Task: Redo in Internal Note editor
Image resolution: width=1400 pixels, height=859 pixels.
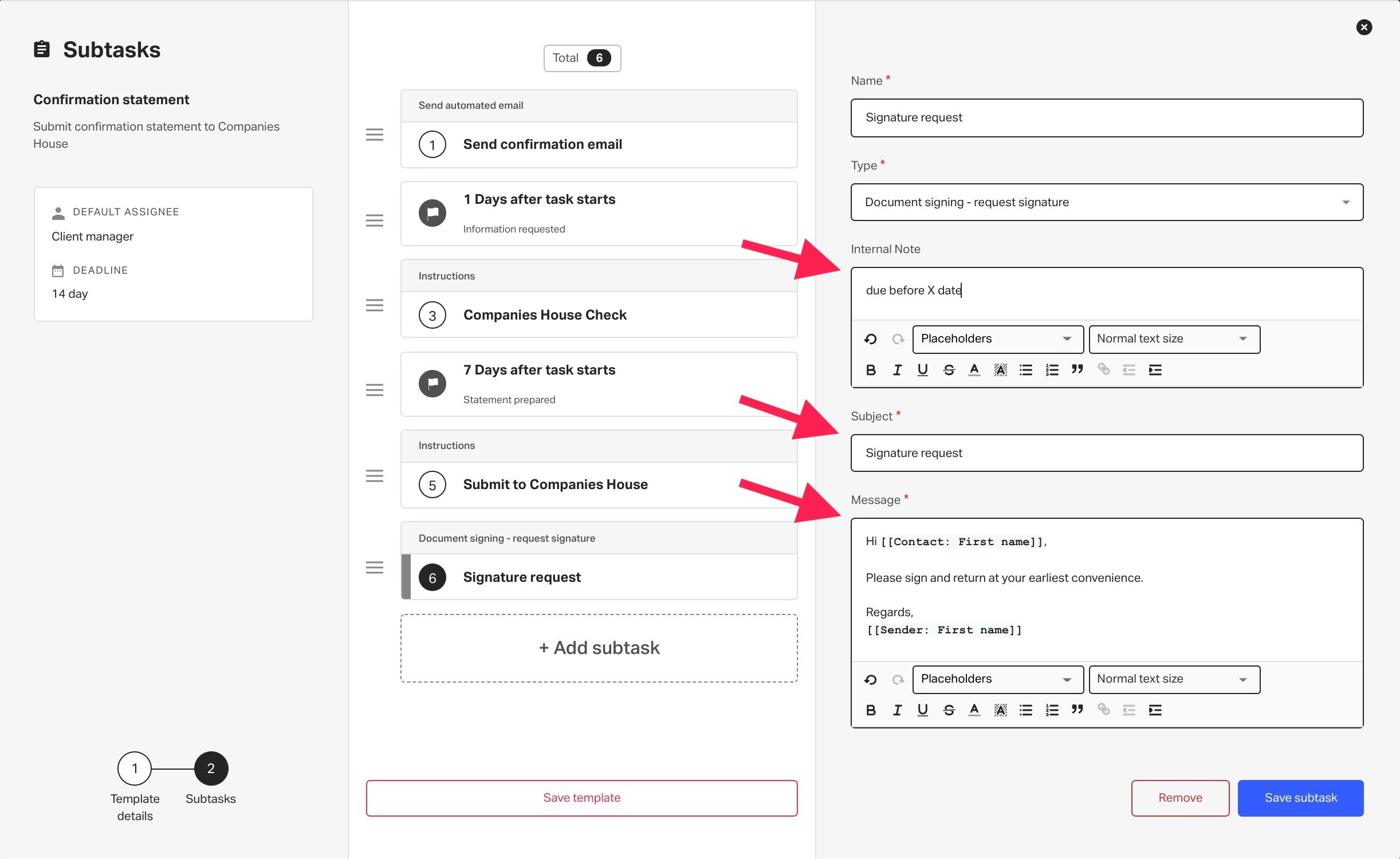Action: click(898, 339)
